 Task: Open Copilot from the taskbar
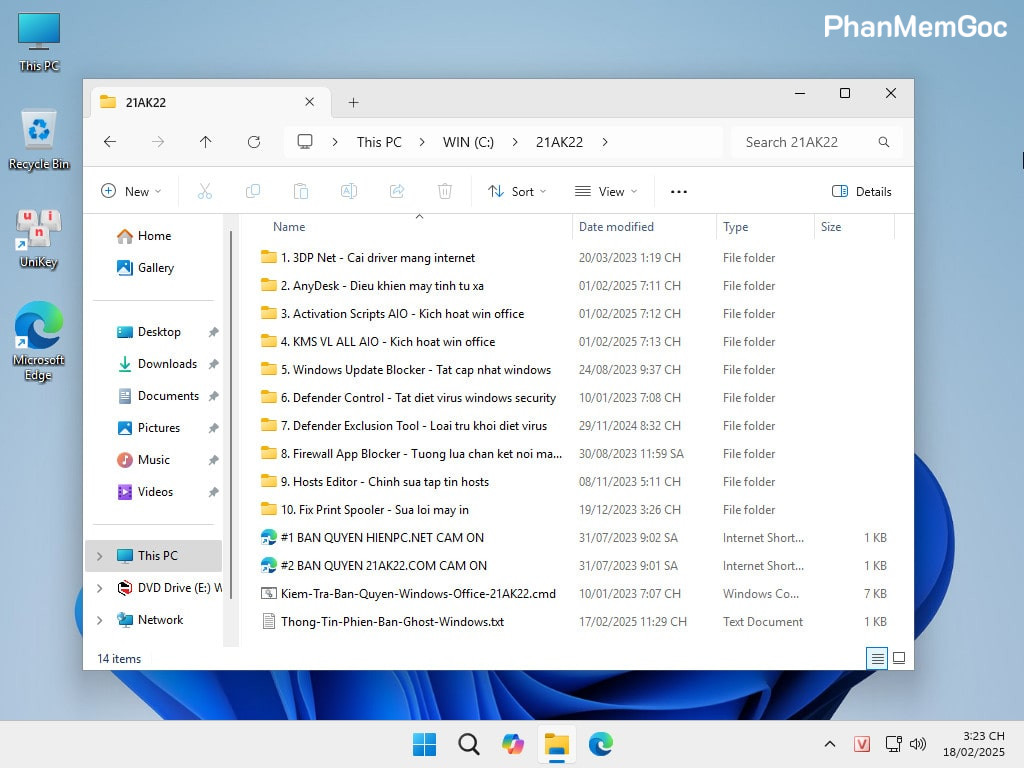(513, 744)
